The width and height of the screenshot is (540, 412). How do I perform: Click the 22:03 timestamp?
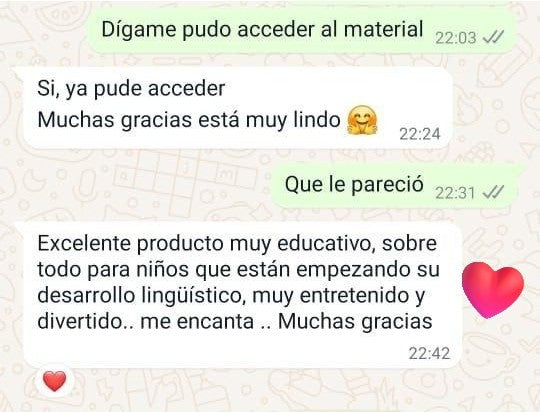456,38
